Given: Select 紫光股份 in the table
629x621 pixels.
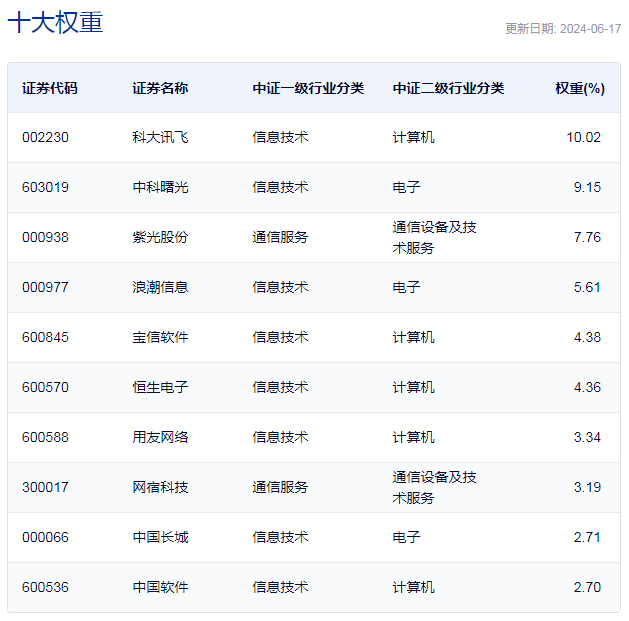Looking at the screenshot, I should pyautogui.click(x=160, y=237).
